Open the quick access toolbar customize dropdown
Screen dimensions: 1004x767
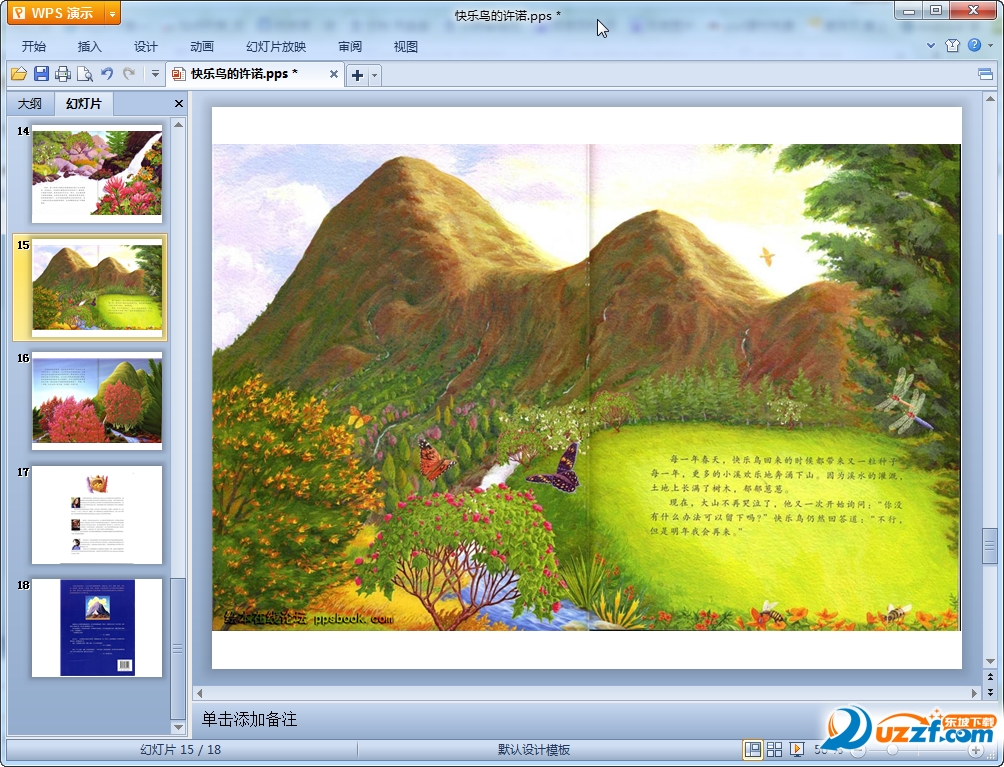click(x=155, y=74)
